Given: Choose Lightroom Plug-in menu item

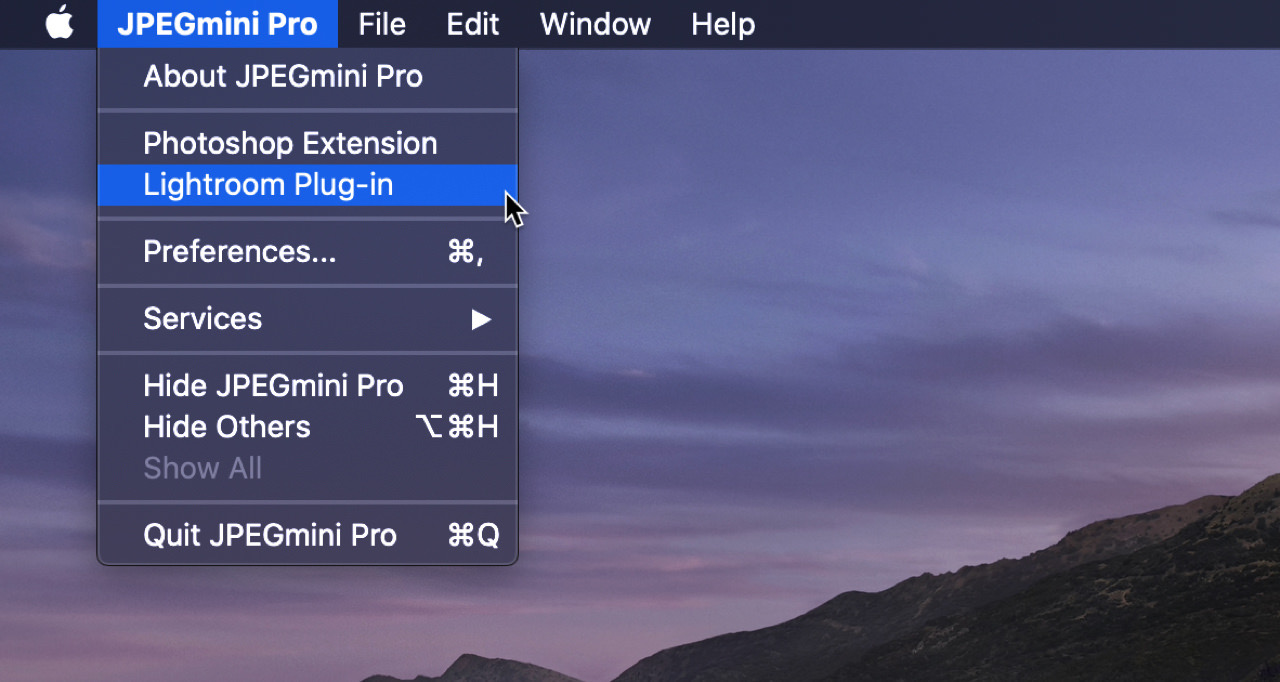Looking at the screenshot, I should tap(307, 185).
